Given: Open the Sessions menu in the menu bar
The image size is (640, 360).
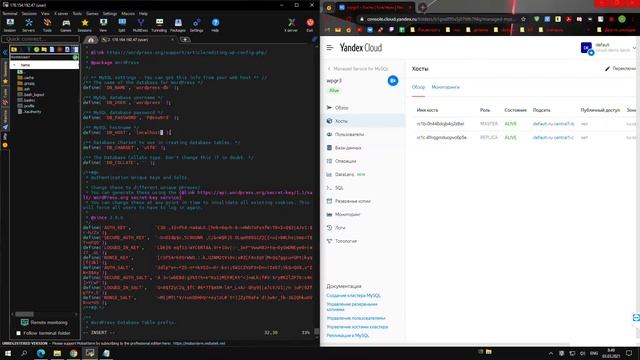Looking at the screenshot, I should coord(29,13).
